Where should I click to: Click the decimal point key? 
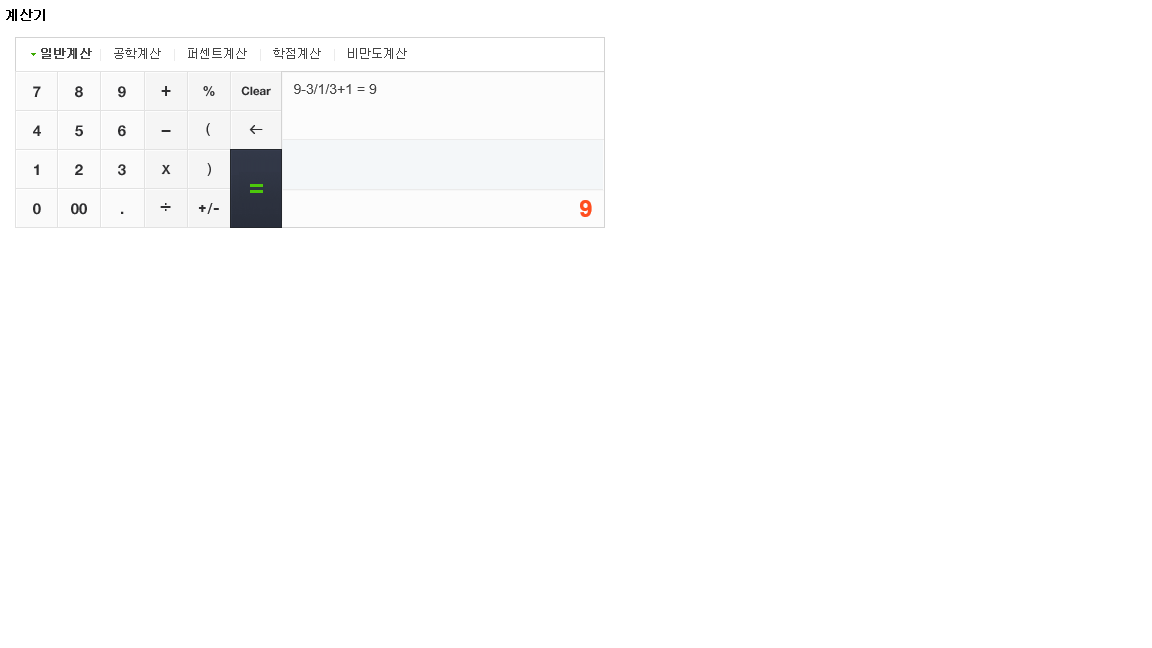coord(122,208)
